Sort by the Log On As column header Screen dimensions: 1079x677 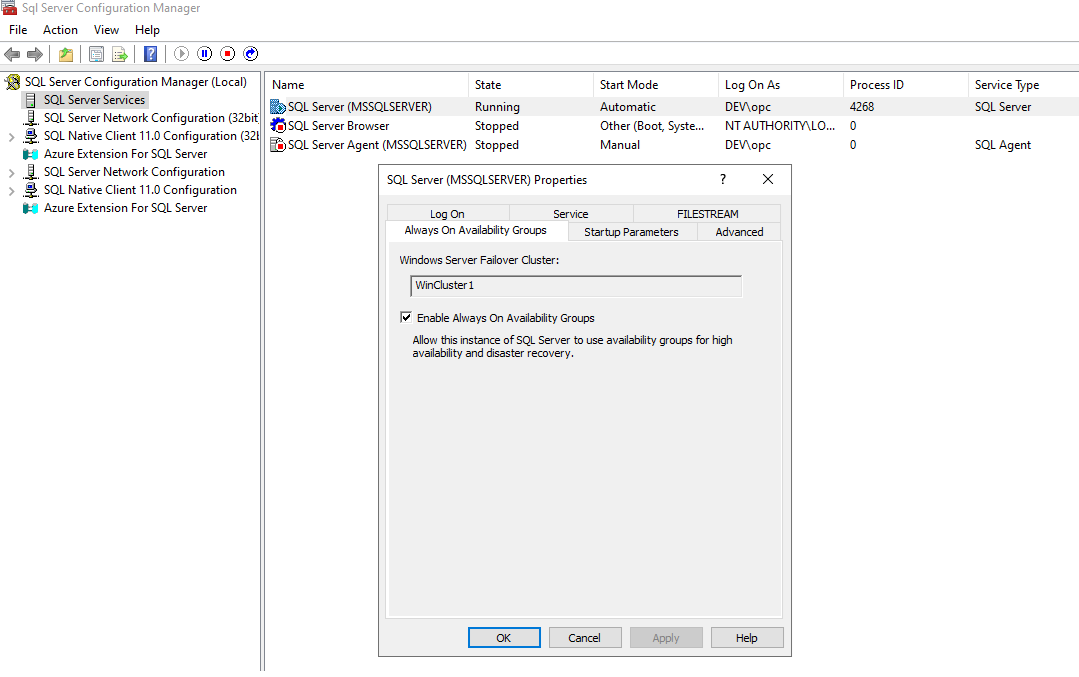[x=781, y=85]
